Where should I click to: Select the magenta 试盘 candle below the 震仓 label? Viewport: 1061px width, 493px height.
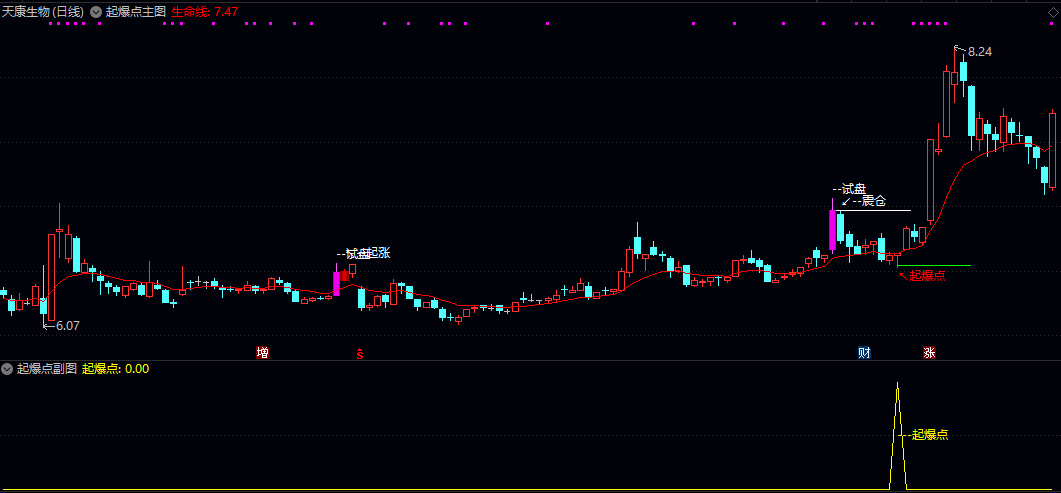click(832, 230)
